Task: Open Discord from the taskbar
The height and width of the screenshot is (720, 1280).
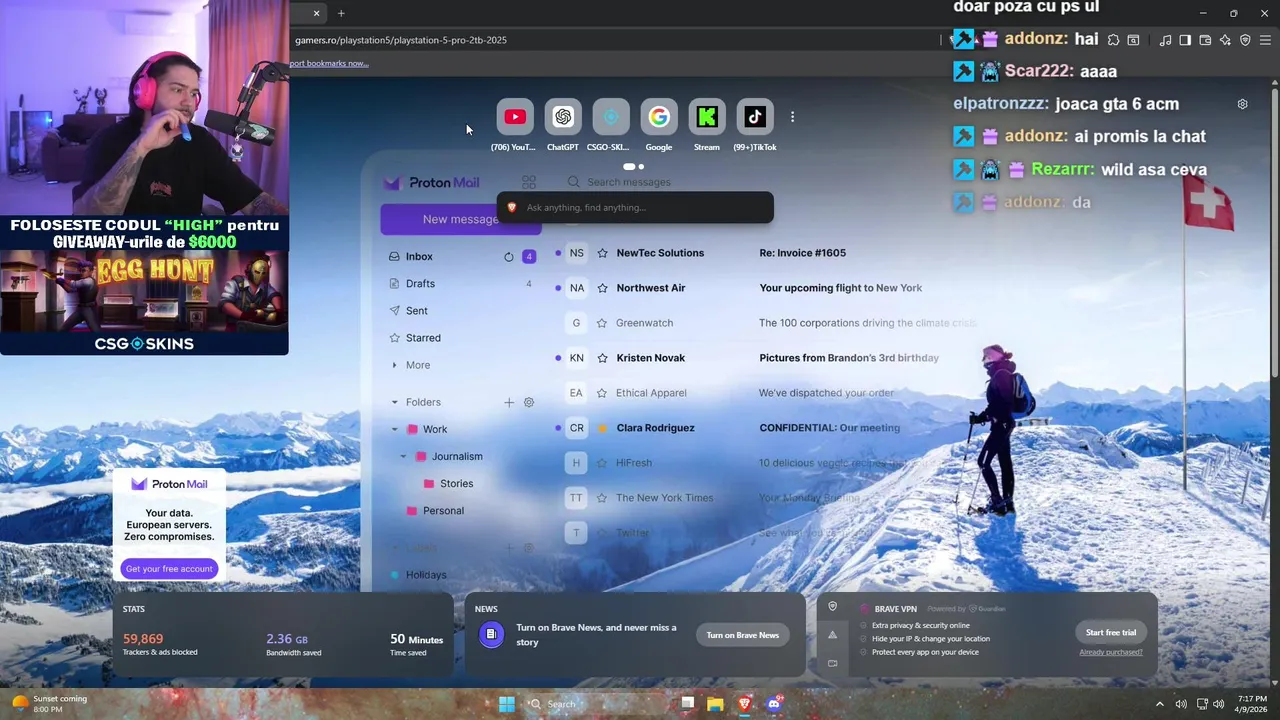Action: 773,704
